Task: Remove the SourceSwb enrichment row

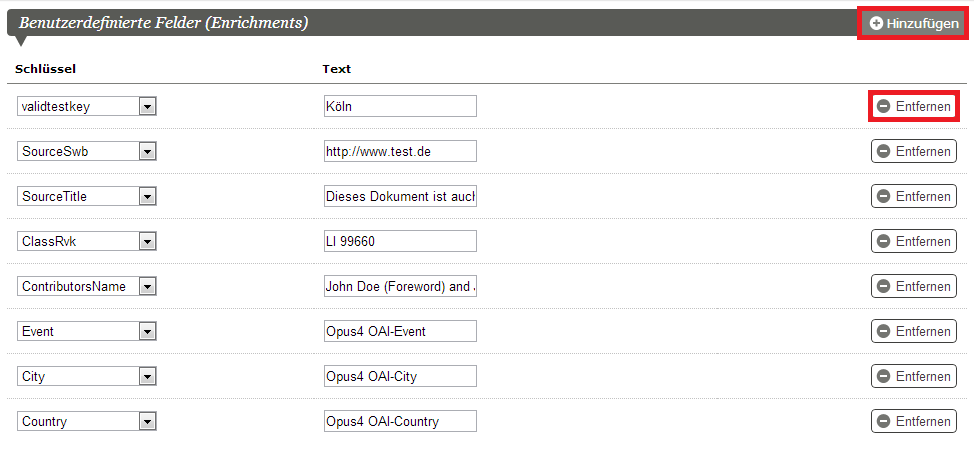Action: (914, 151)
